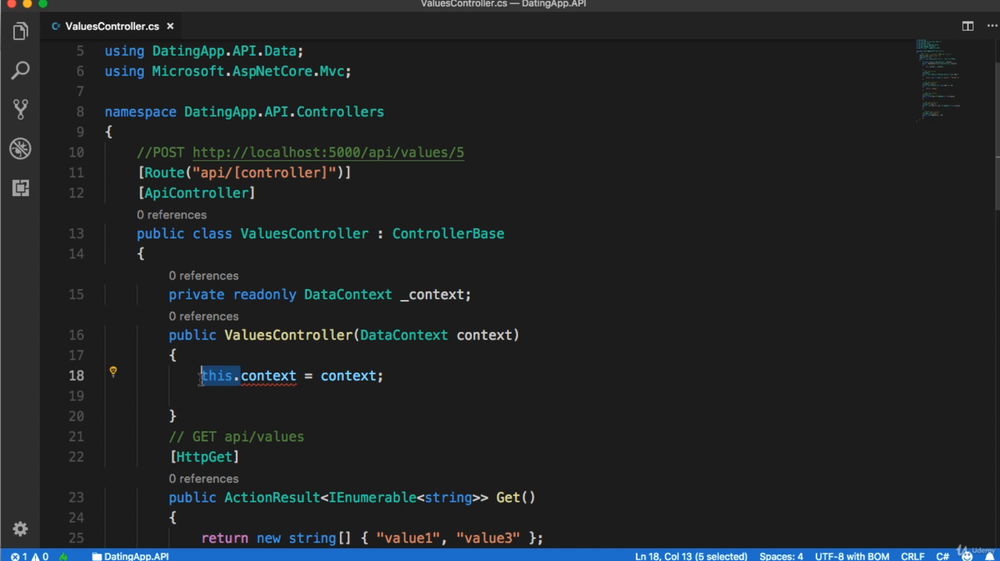Open the Search view in activity bar
Image resolution: width=1000 pixels, height=561 pixels.
coord(20,70)
